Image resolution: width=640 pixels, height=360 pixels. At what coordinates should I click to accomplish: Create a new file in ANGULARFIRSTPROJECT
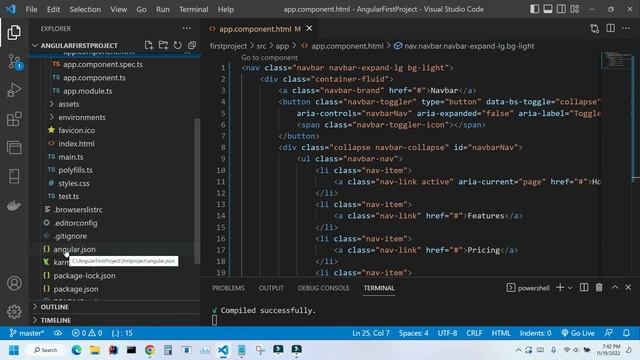pos(149,45)
